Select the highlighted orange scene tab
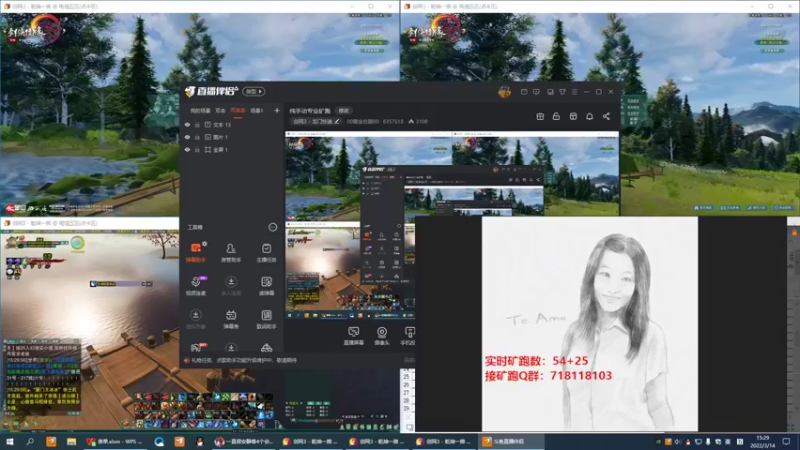Screen dimensions: 800x450 pyautogui.click(x=238, y=111)
